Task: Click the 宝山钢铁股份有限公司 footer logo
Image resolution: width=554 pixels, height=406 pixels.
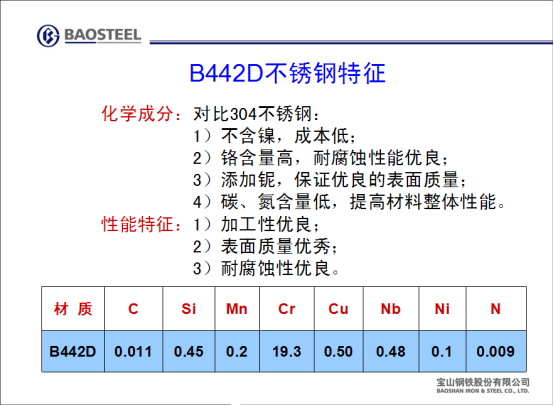Action: (x=483, y=385)
